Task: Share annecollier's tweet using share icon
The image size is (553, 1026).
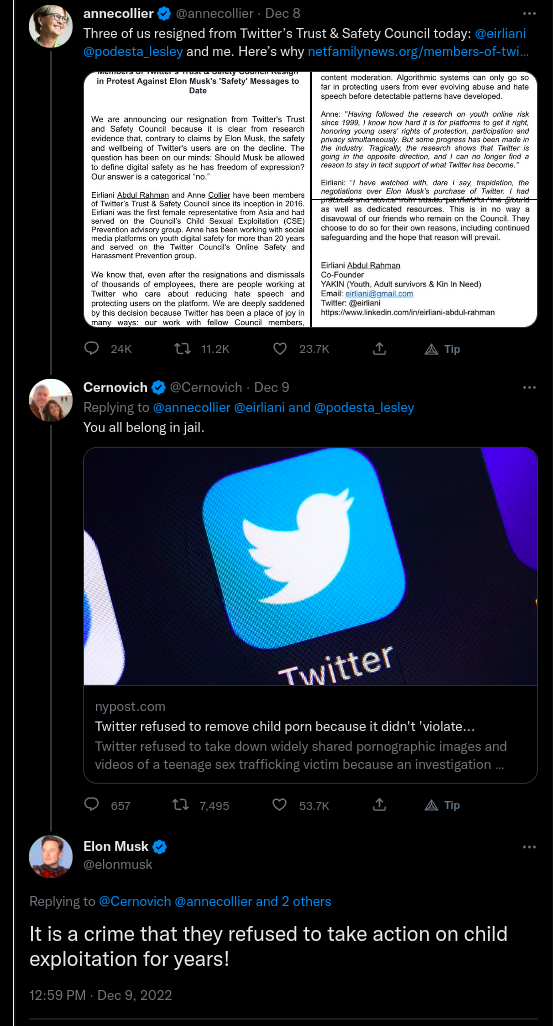Action: (379, 349)
